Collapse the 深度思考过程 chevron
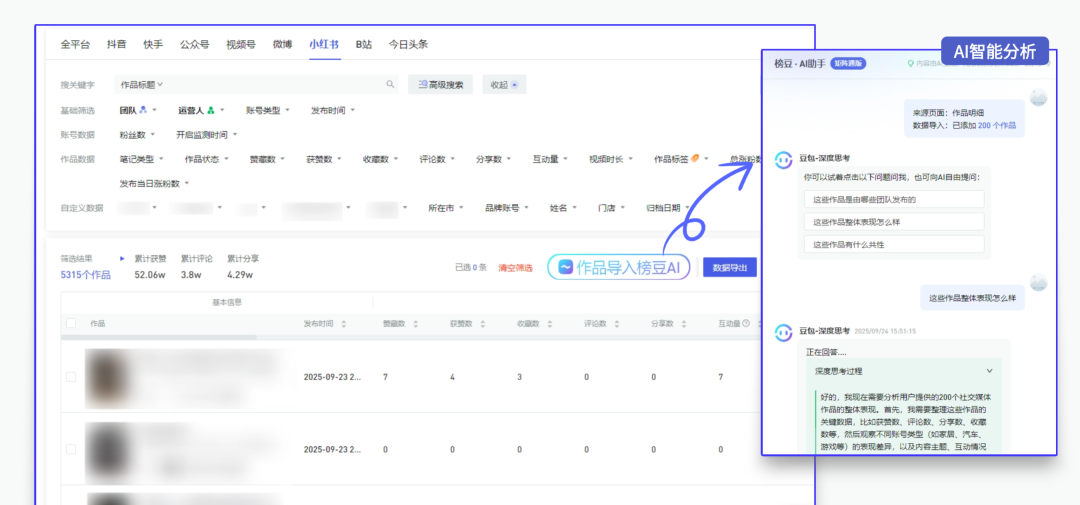 coord(990,371)
